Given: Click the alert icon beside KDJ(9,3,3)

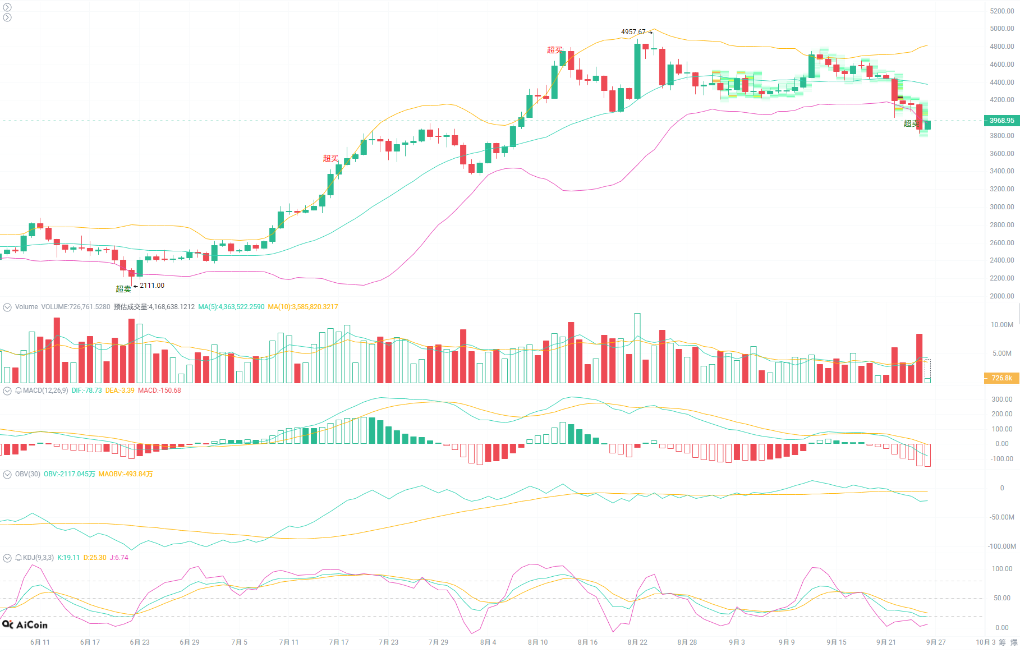Looking at the screenshot, I should click(x=18, y=558).
